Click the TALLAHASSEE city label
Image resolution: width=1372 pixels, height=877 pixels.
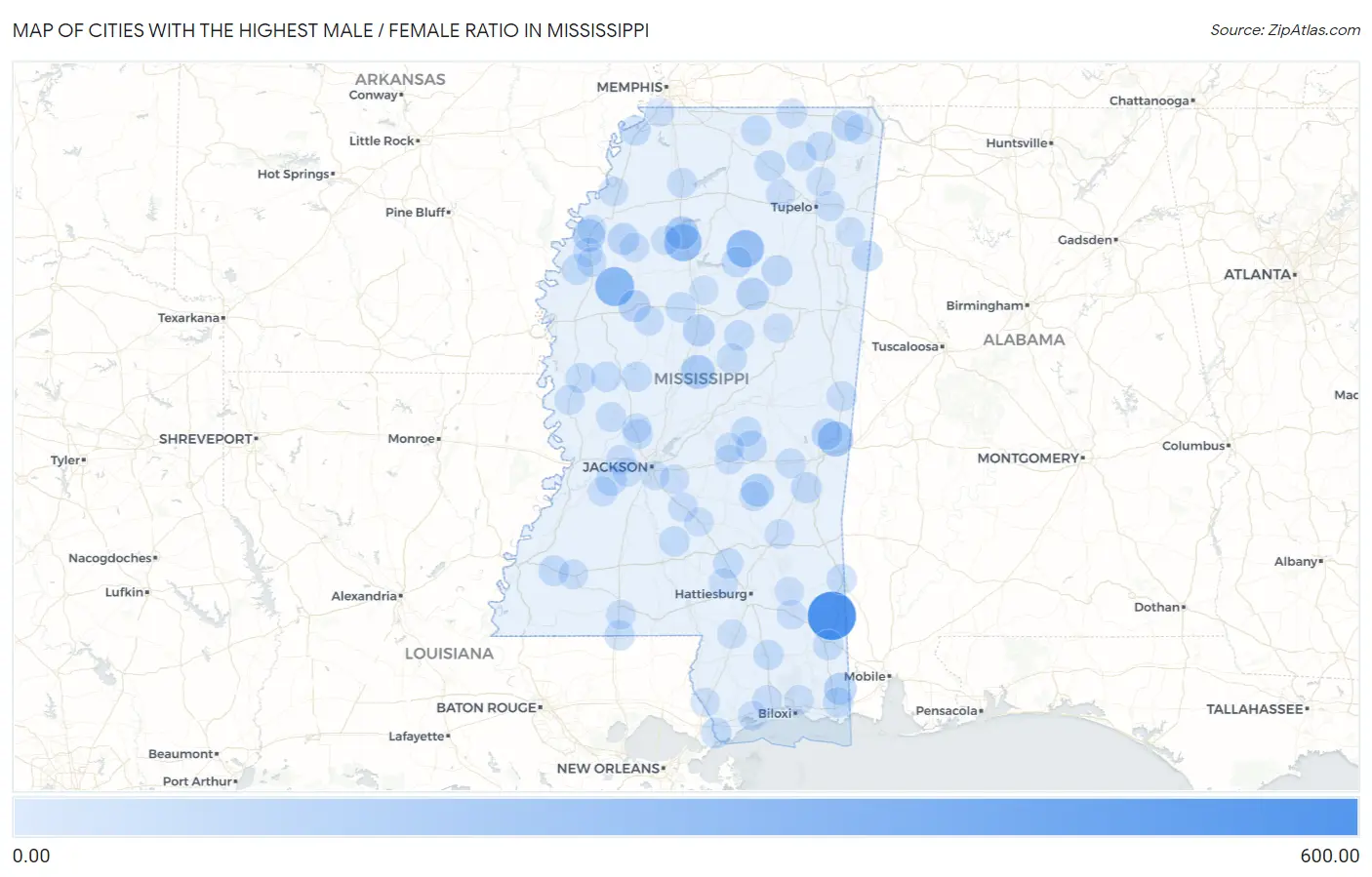pos(1254,709)
